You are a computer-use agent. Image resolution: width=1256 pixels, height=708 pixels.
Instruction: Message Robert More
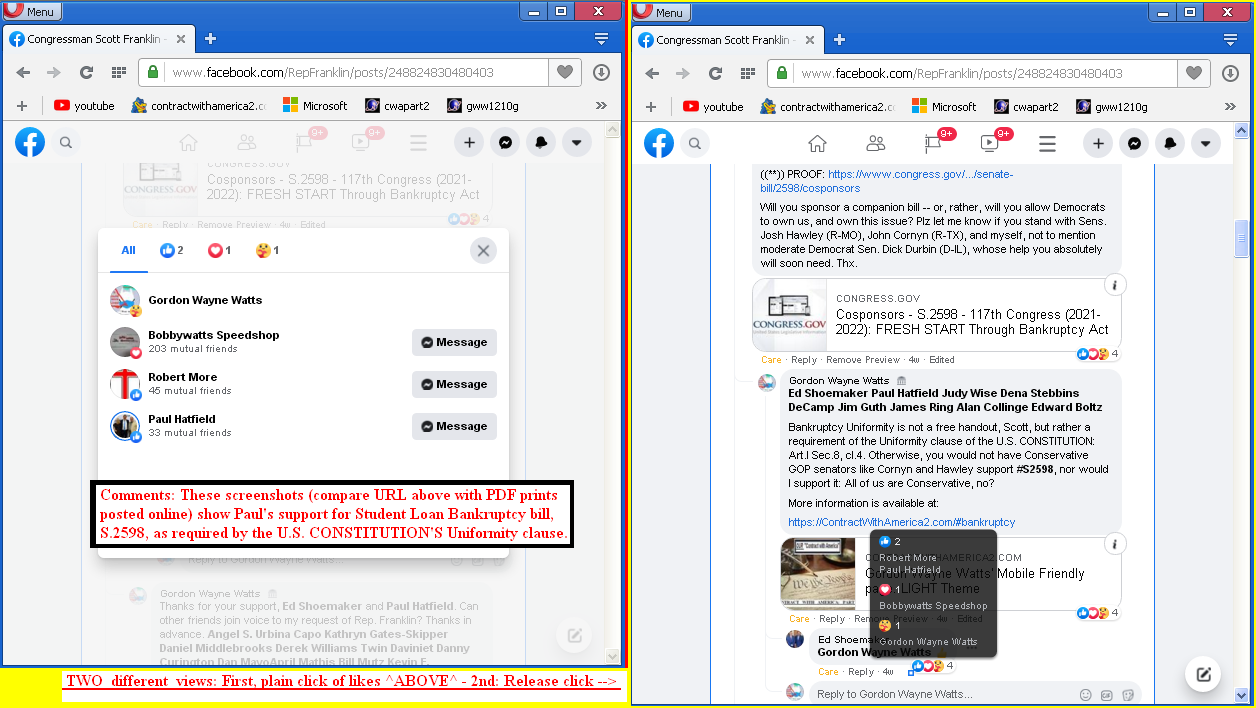pos(454,384)
